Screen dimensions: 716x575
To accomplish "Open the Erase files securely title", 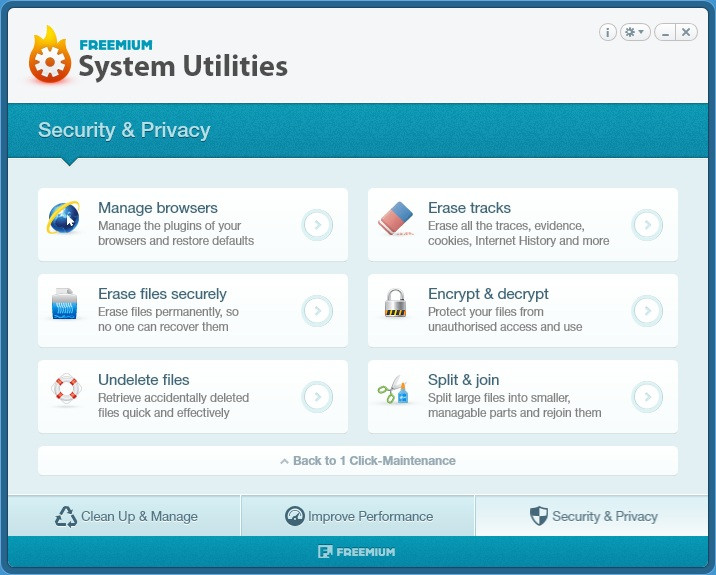I will [x=163, y=294].
